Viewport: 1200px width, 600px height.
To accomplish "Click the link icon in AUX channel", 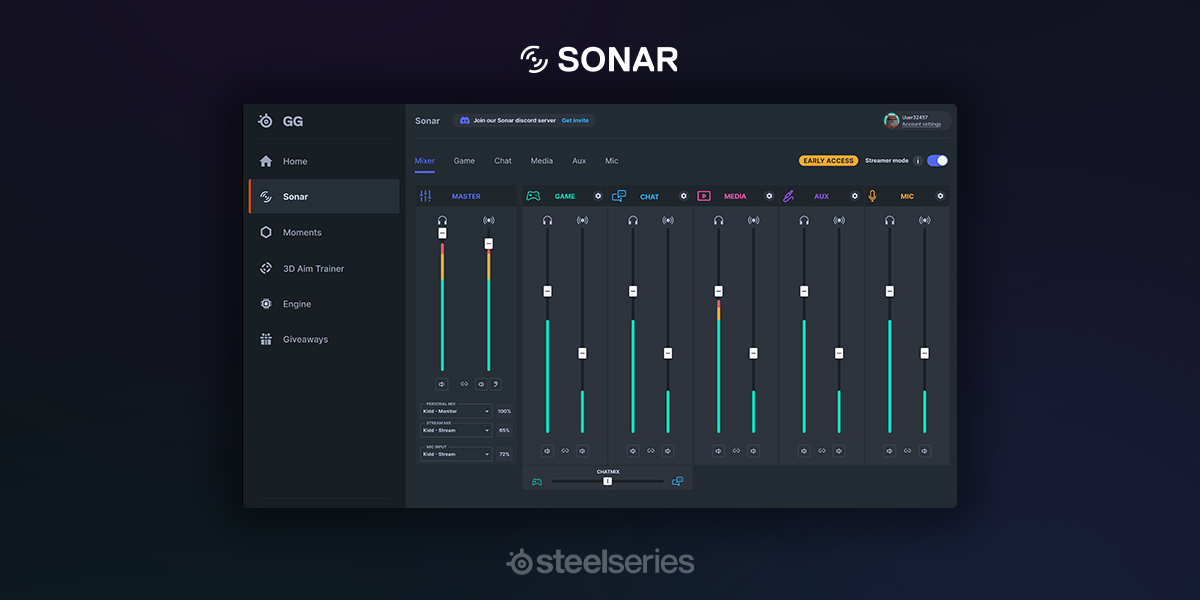I will 821,451.
